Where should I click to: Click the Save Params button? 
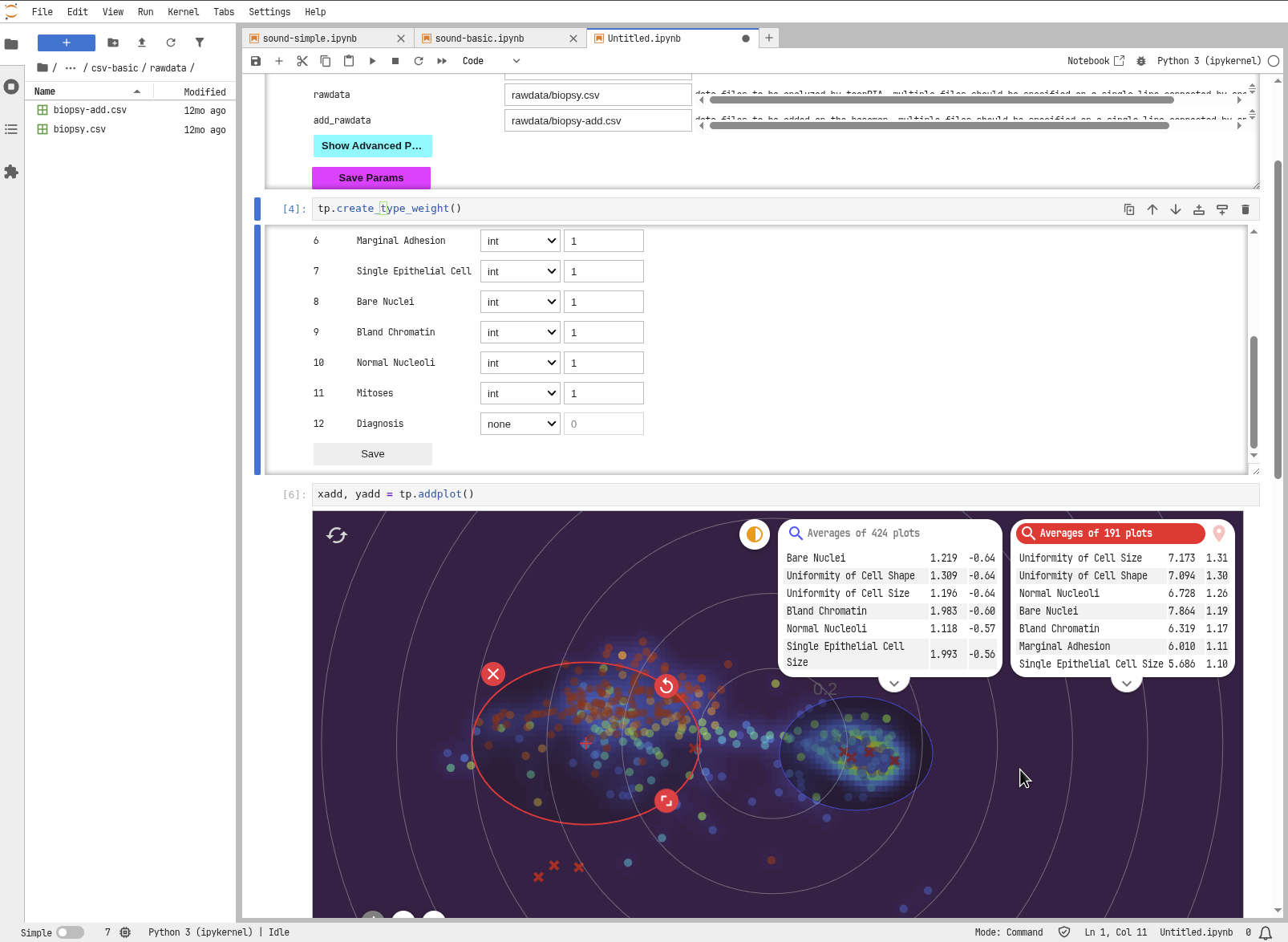tap(371, 178)
